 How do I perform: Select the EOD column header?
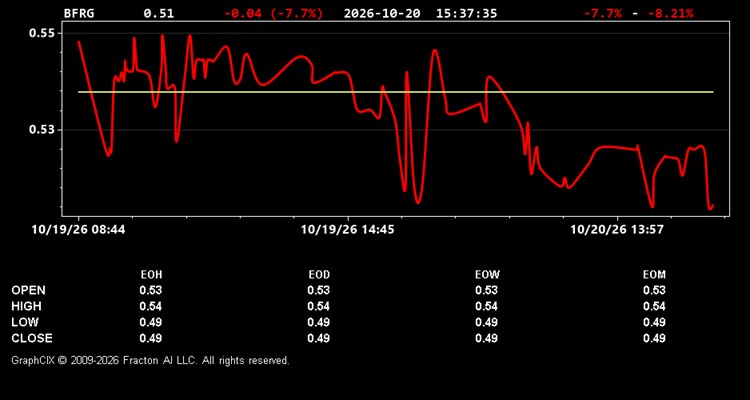[319, 275]
